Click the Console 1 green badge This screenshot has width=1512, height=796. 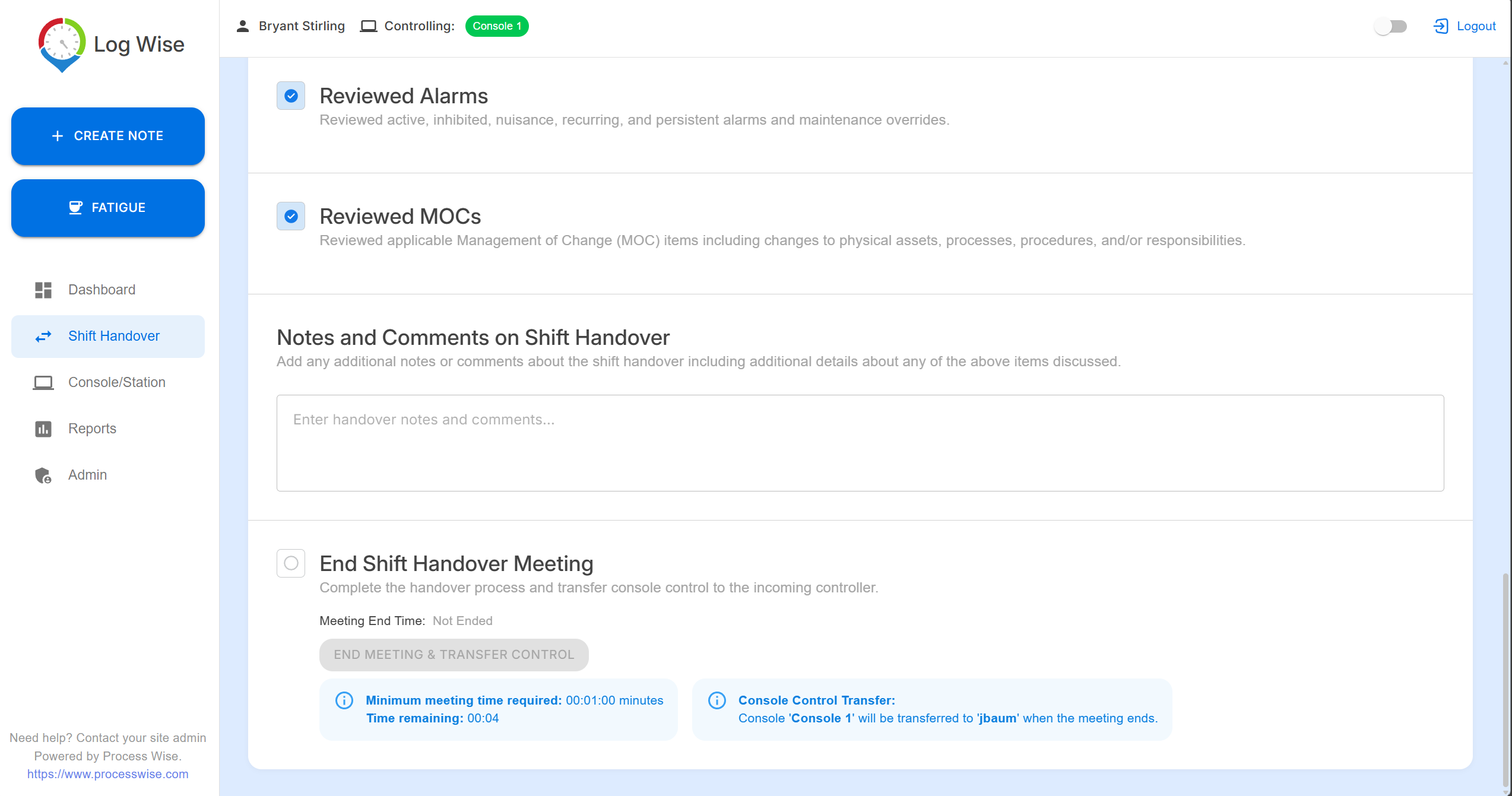[497, 26]
